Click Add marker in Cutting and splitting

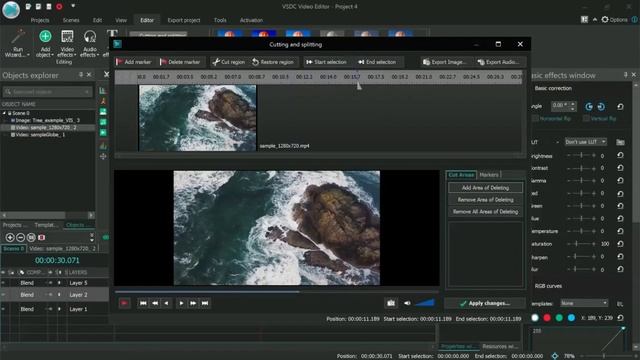pyautogui.click(x=134, y=62)
